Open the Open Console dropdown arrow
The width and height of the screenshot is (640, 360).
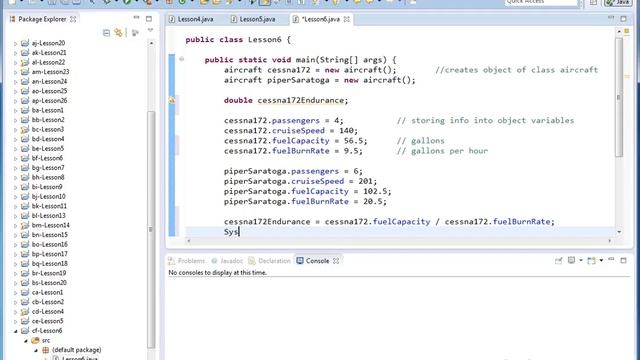(601, 260)
